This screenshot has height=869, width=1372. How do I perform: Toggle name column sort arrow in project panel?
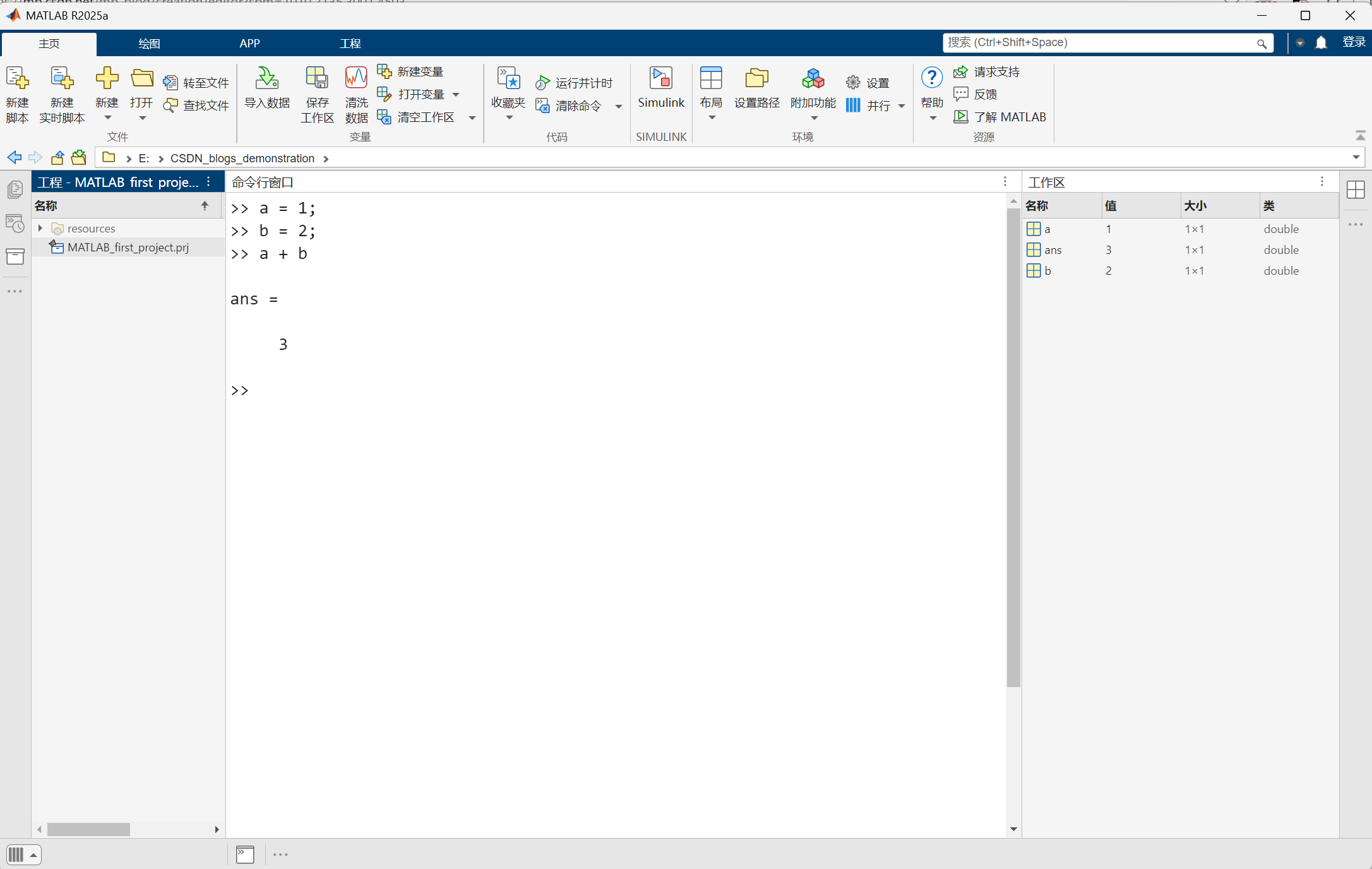pos(205,205)
